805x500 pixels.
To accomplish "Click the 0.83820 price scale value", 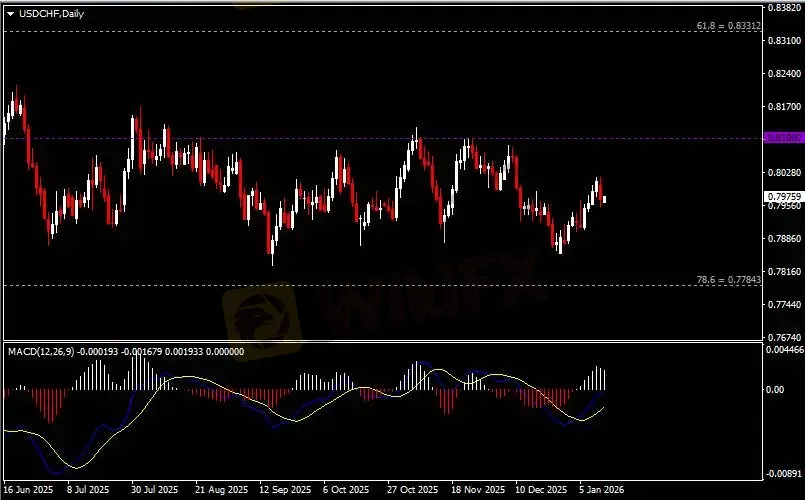I will (784, 8).
